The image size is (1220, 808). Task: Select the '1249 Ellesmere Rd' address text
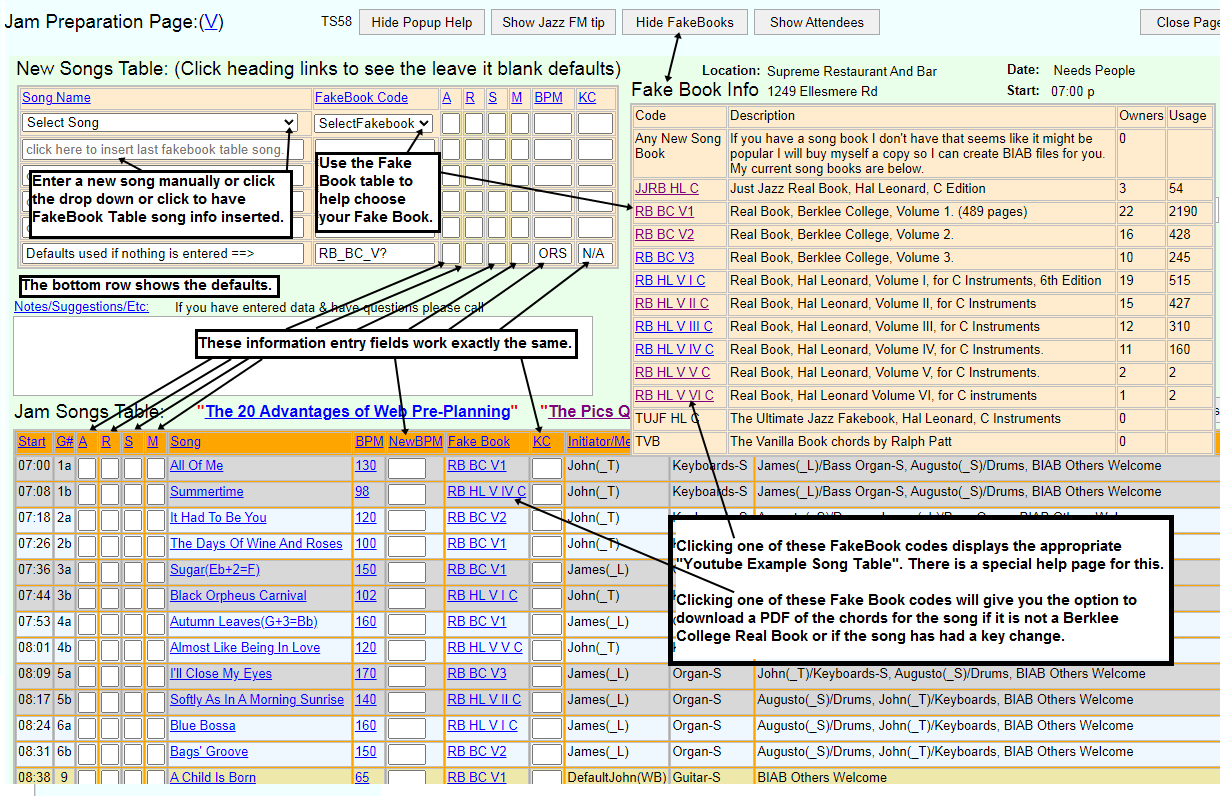click(822, 92)
